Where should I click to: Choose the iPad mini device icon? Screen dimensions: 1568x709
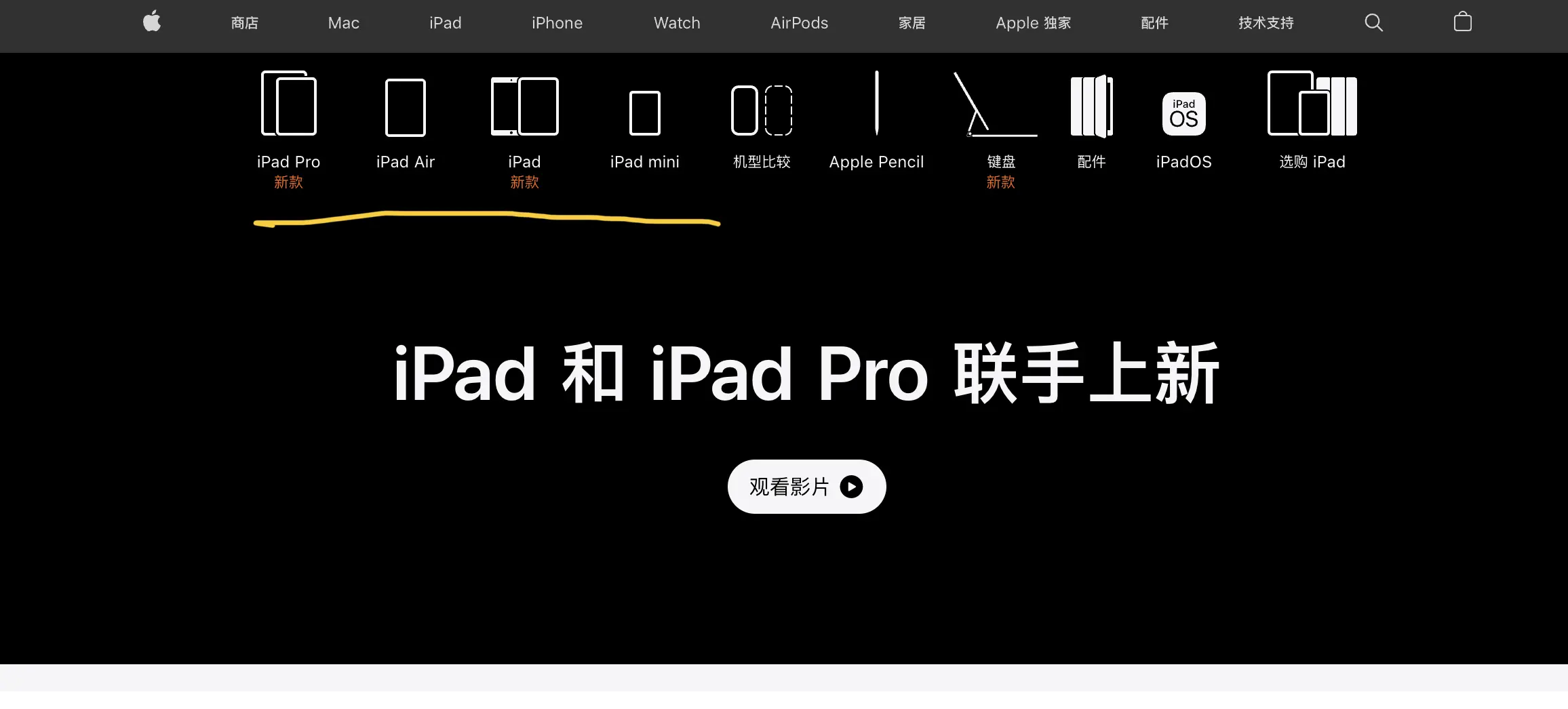(645, 113)
